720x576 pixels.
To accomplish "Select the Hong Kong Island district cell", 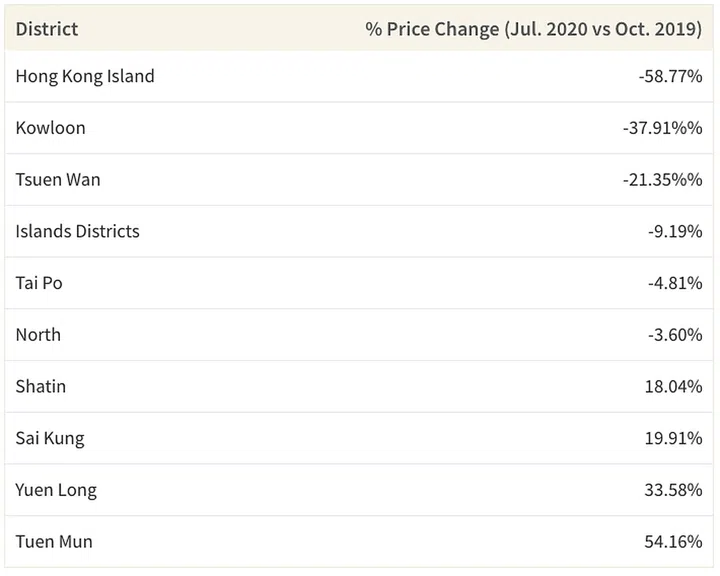I will click(x=85, y=76).
